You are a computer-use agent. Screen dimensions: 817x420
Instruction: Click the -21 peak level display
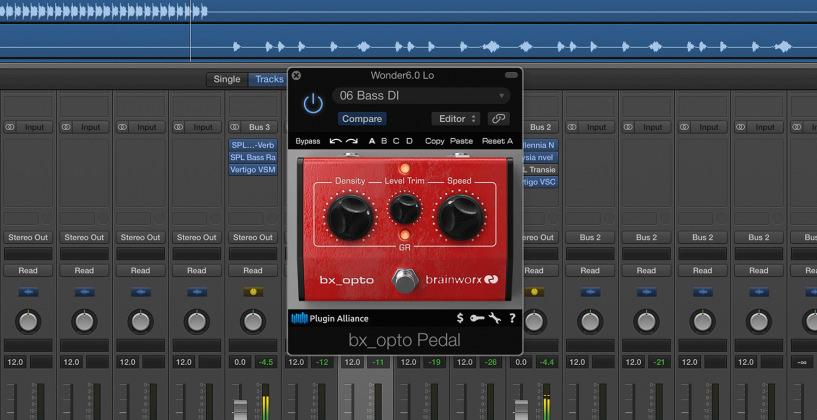click(660, 362)
